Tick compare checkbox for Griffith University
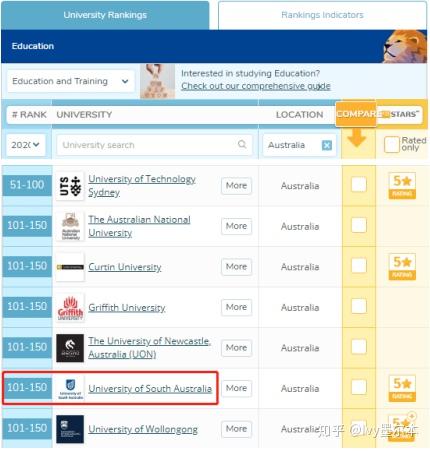This screenshot has height=451, width=430. pos(359,306)
